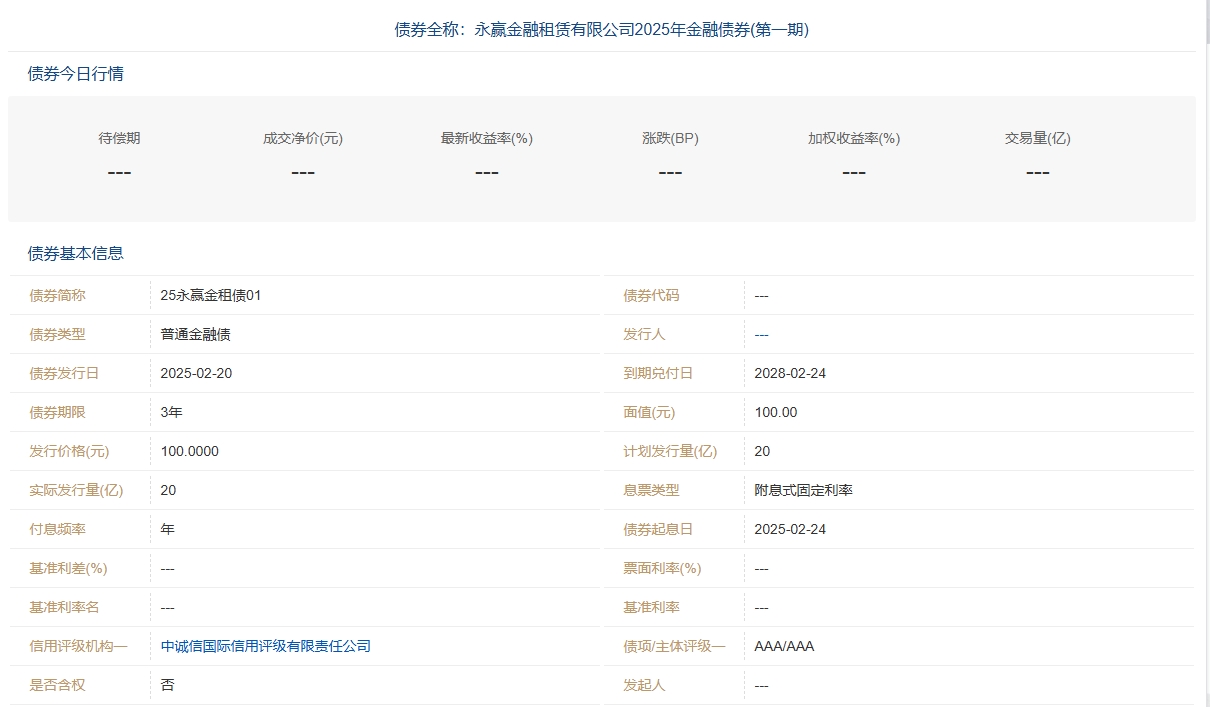Select the 待偿期 column header
The height and width of the screenshot is (707, 1210).
pyautogui.click(x=119, y=138)
